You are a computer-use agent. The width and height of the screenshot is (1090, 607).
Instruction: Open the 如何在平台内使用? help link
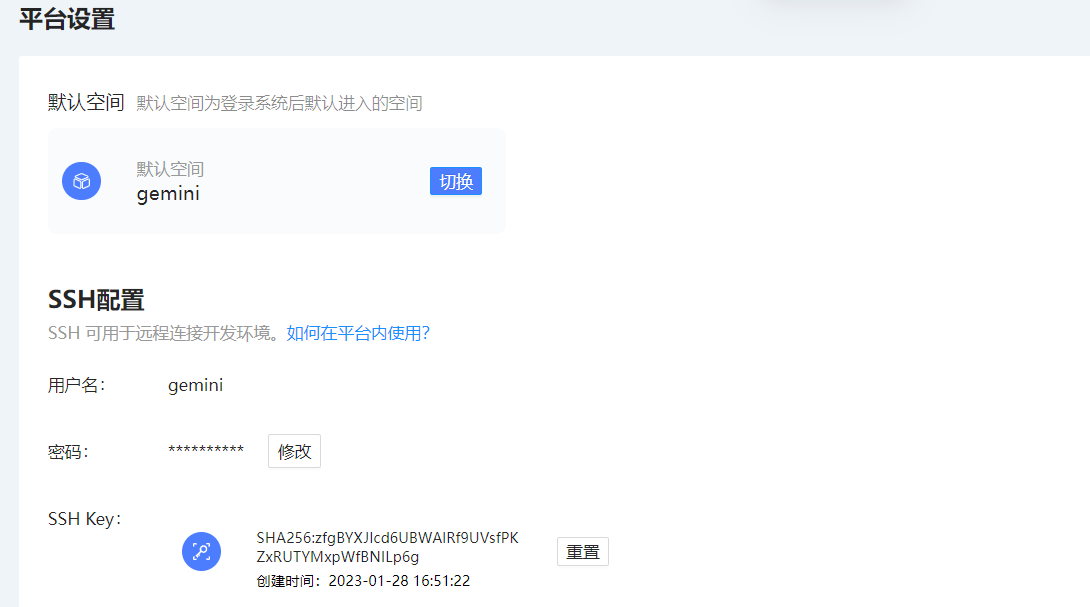(x=358, y=333)
